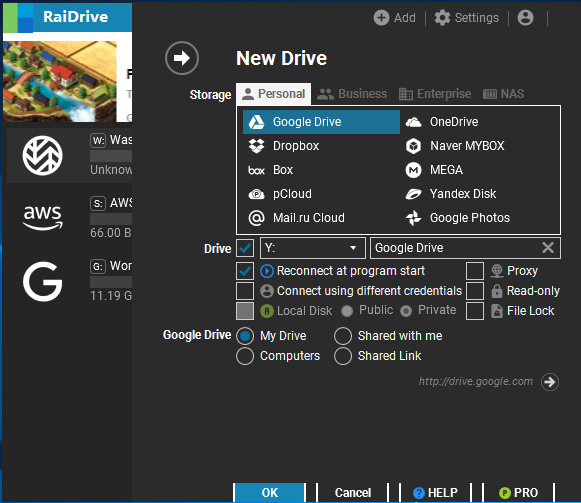
Task: Enable the File Lock checkbox
Action: pos(475,311)
